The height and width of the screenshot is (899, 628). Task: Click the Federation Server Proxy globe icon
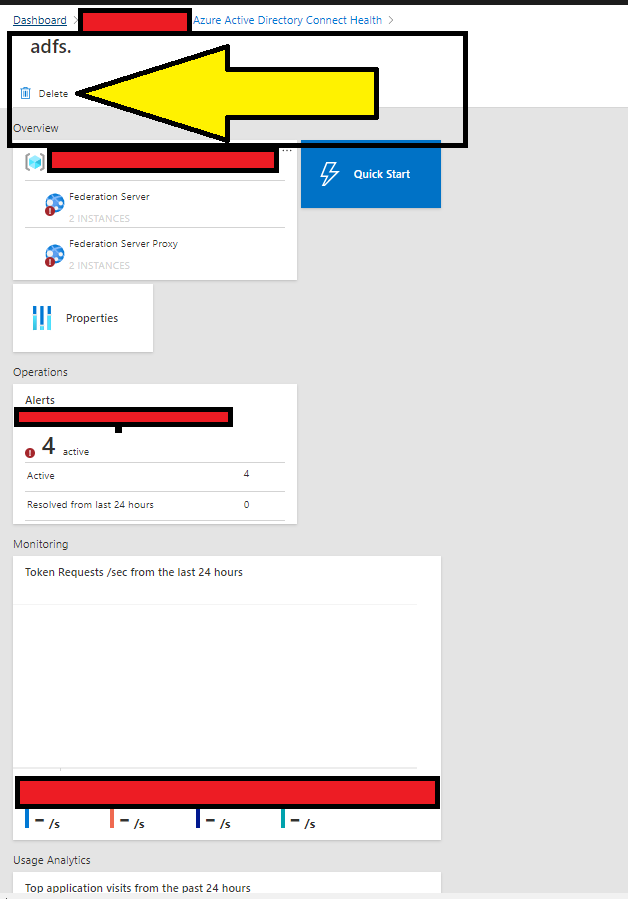54,255
